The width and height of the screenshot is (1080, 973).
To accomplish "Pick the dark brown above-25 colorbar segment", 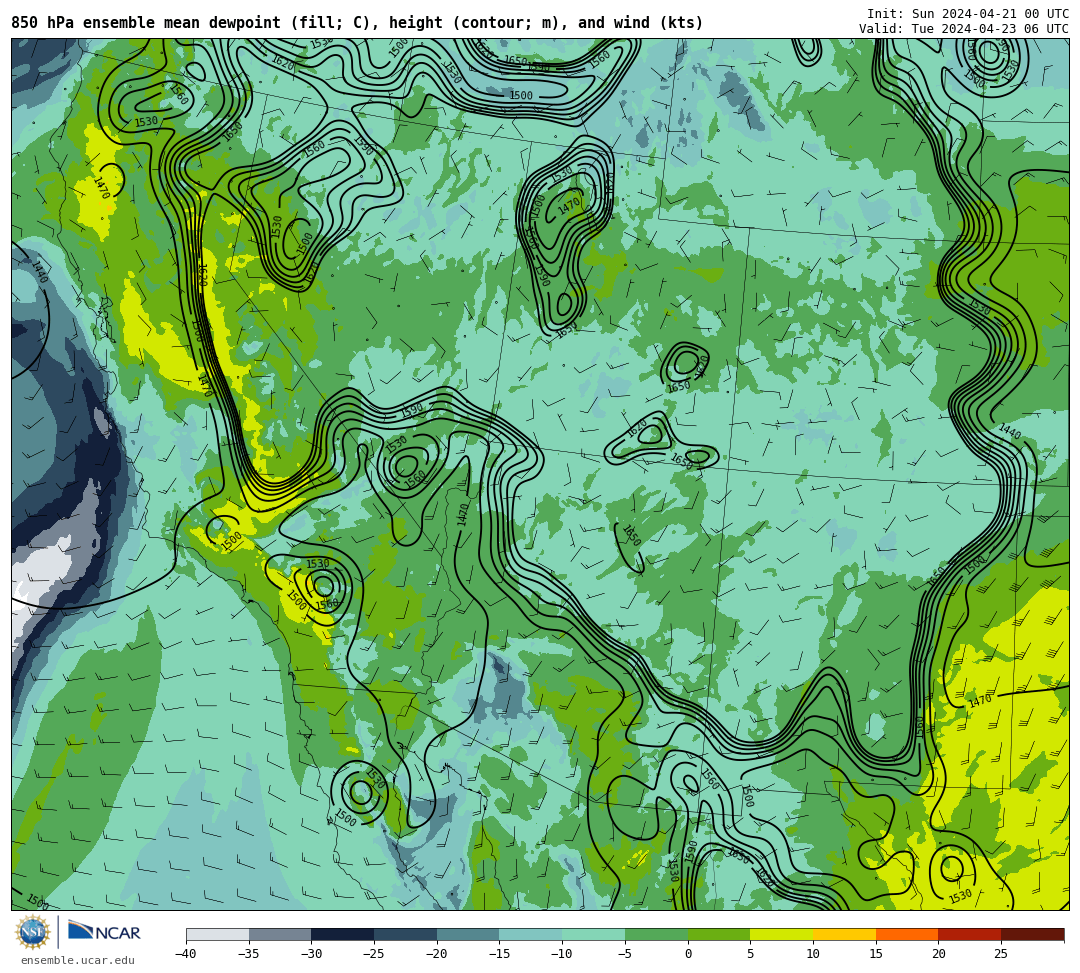I will pos(1032,934).
